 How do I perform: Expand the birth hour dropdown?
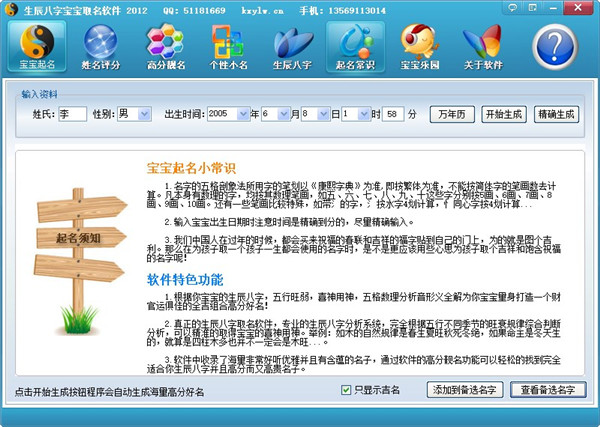(x=364, y=115)
